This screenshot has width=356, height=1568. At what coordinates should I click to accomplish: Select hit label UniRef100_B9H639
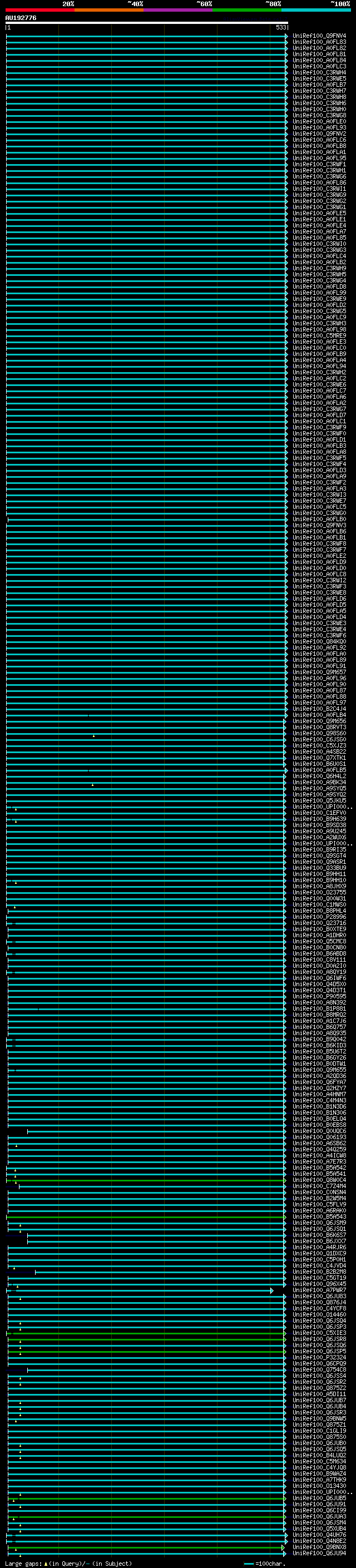click(319, 819)
